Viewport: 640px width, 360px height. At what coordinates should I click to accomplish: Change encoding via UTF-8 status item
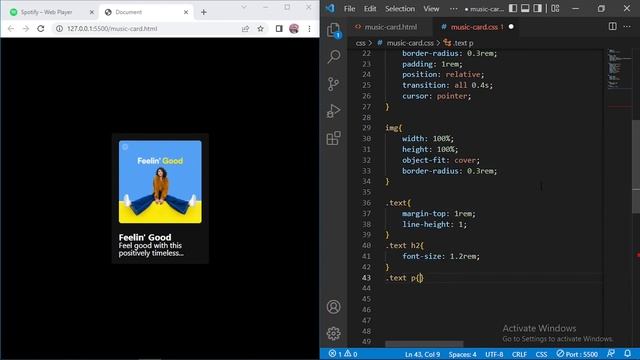coord(494,354)
